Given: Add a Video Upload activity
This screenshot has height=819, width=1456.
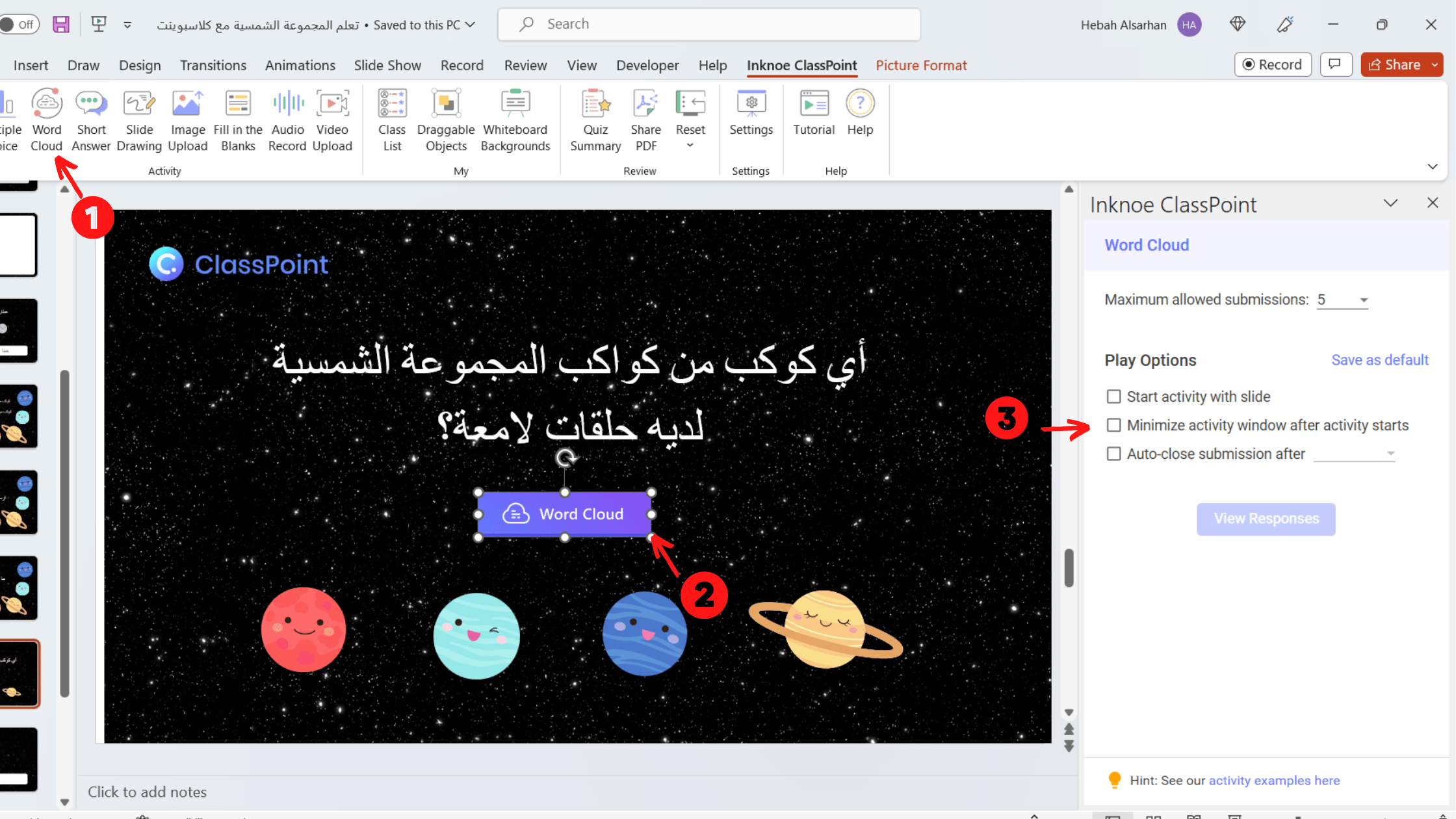Looking at the screenshot, I should click(332, 121).
